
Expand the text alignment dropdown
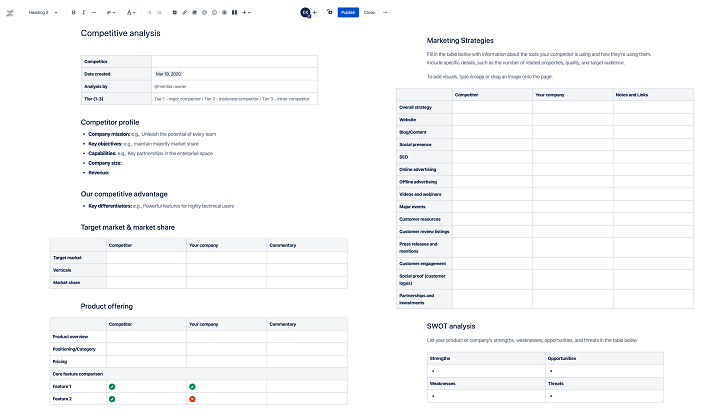pos(109,12)
